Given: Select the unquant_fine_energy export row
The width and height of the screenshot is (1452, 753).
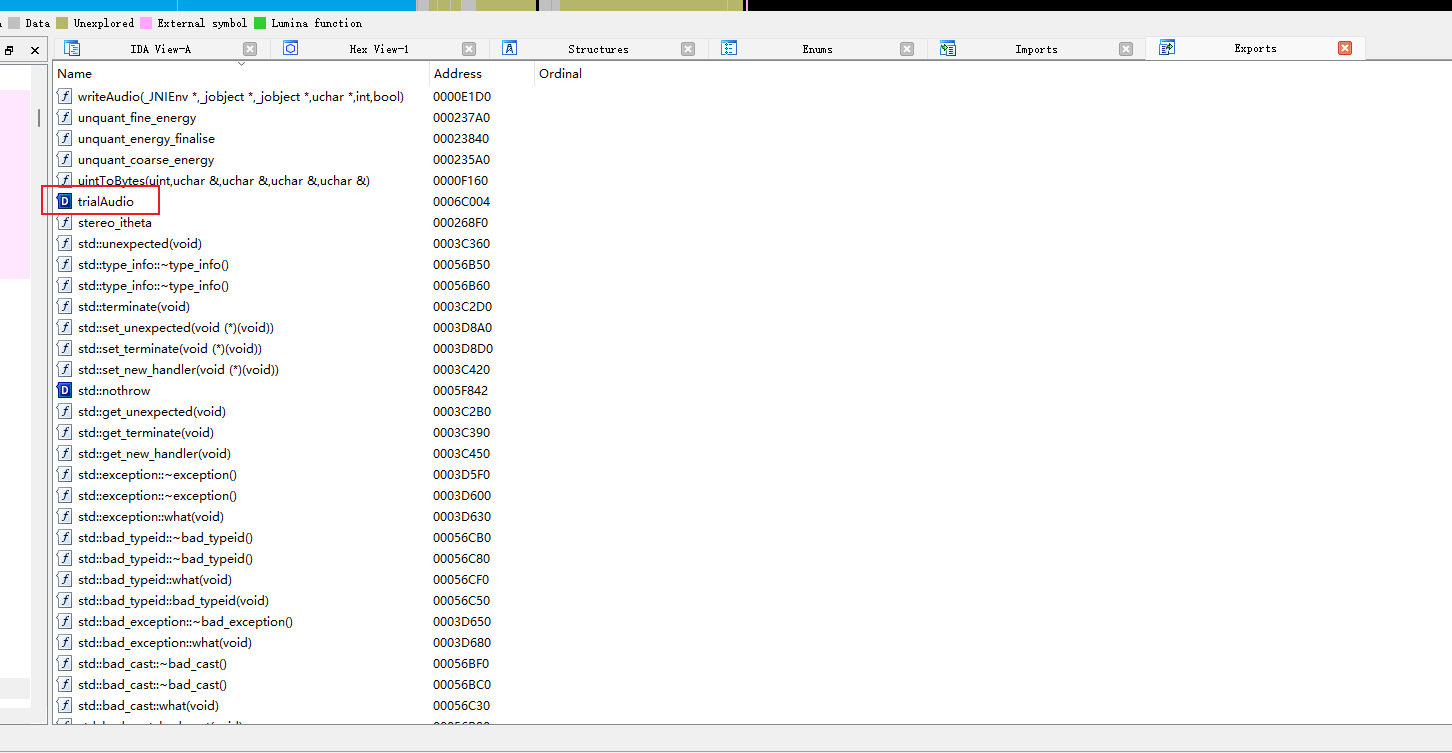Looking at the screenshot, I should tap(137, 118).
